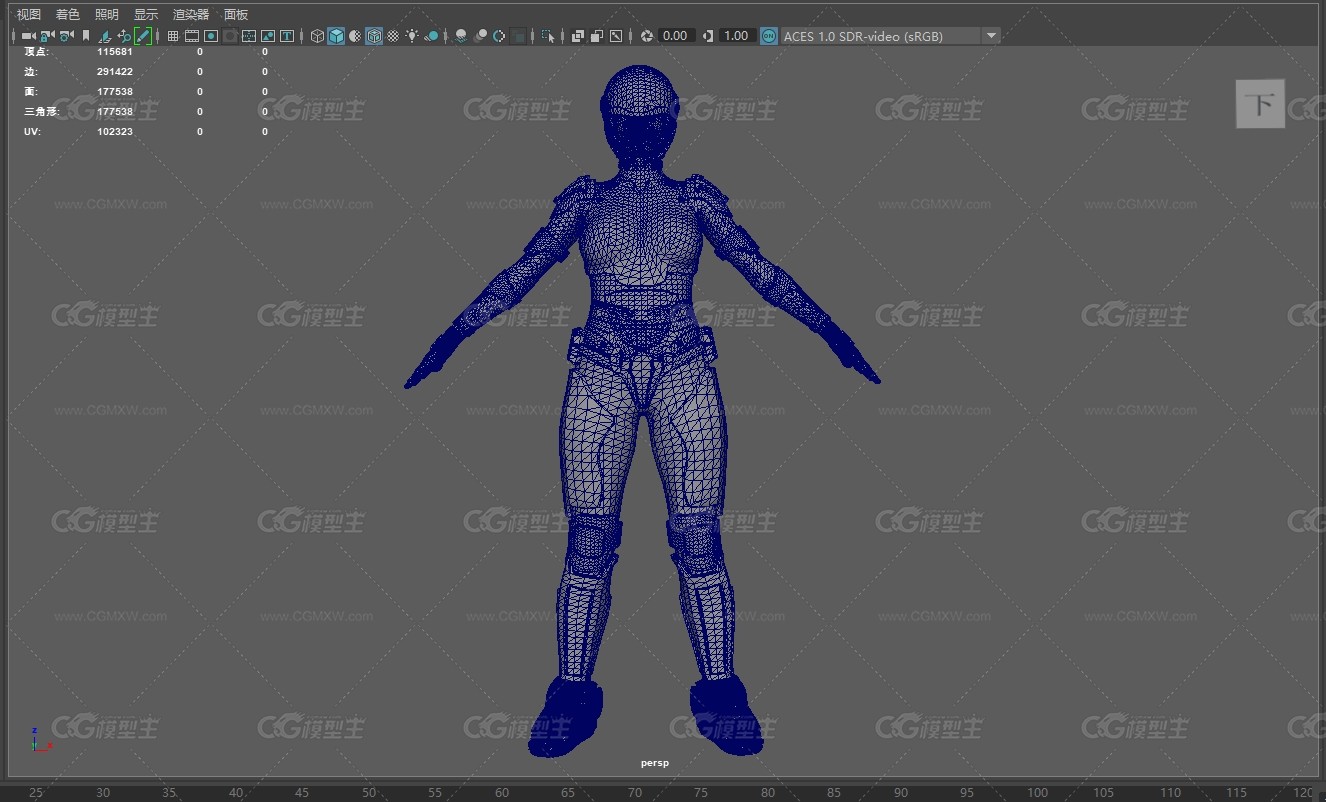This screenshot has width=1326, height=802.
Task: Click the Isolate Select icon
Action: 548,36
